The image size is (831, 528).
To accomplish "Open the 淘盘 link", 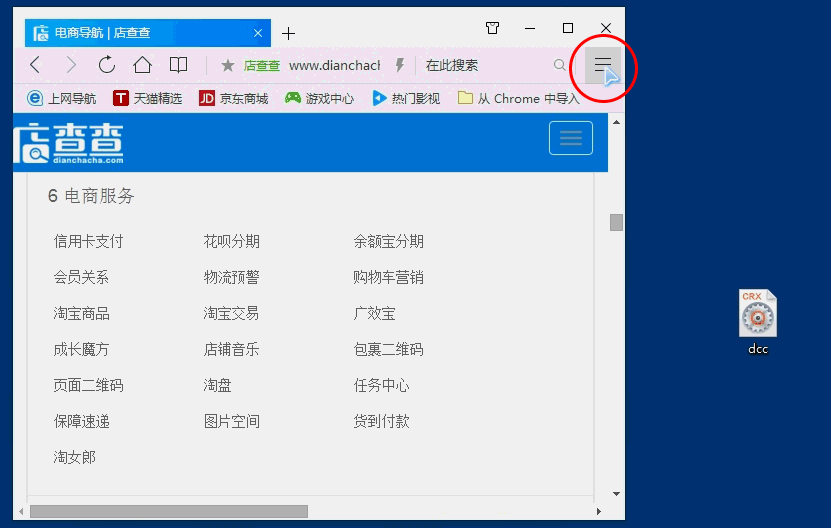I will pos(217,385).
